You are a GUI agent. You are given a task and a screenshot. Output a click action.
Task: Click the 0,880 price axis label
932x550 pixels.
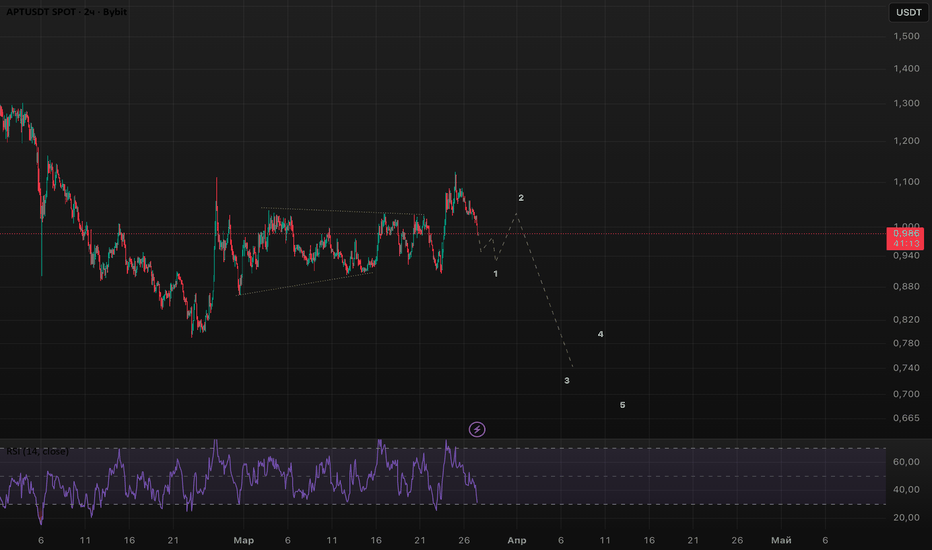(906, 287)
